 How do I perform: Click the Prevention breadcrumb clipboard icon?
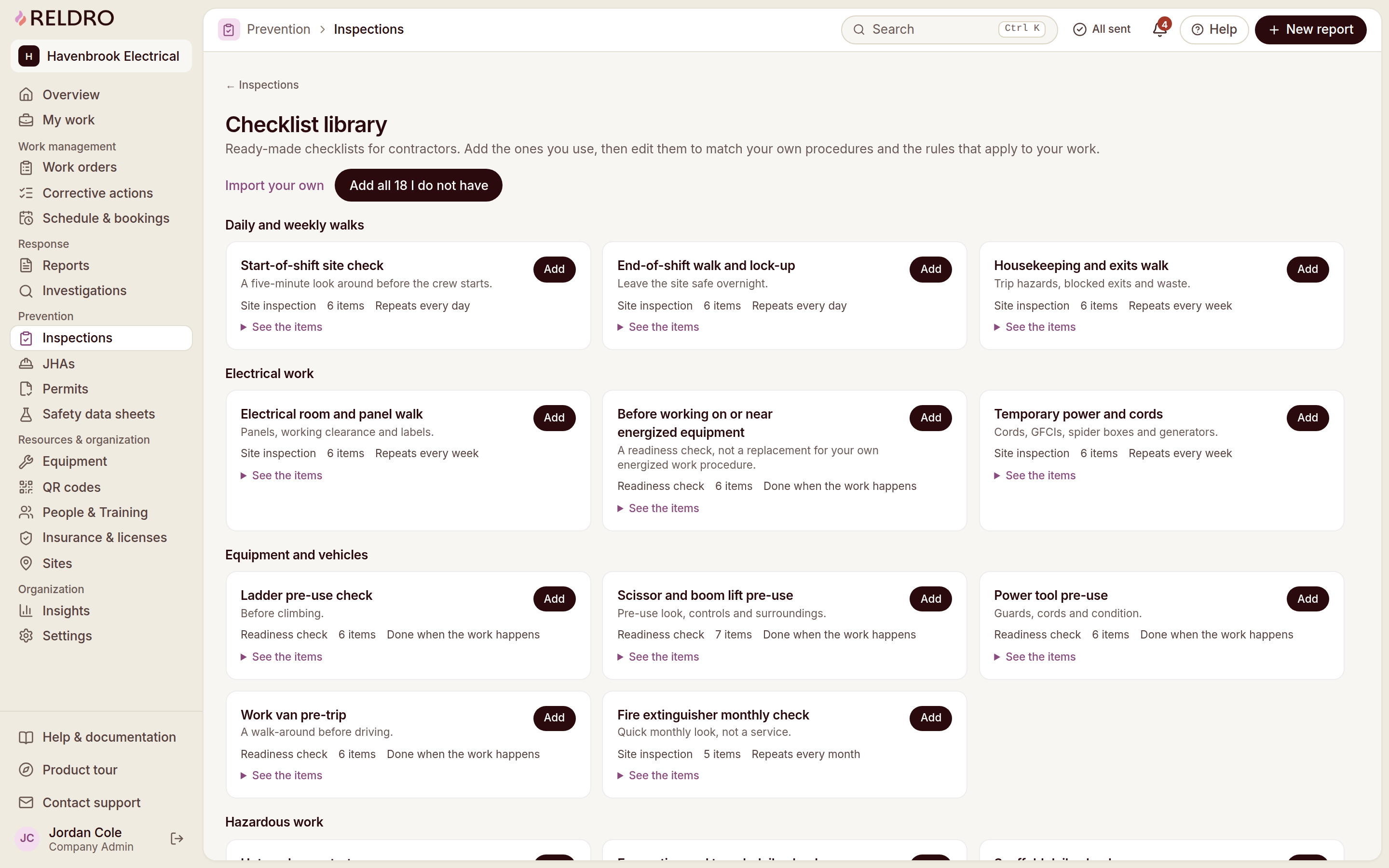tap(229, 29)
